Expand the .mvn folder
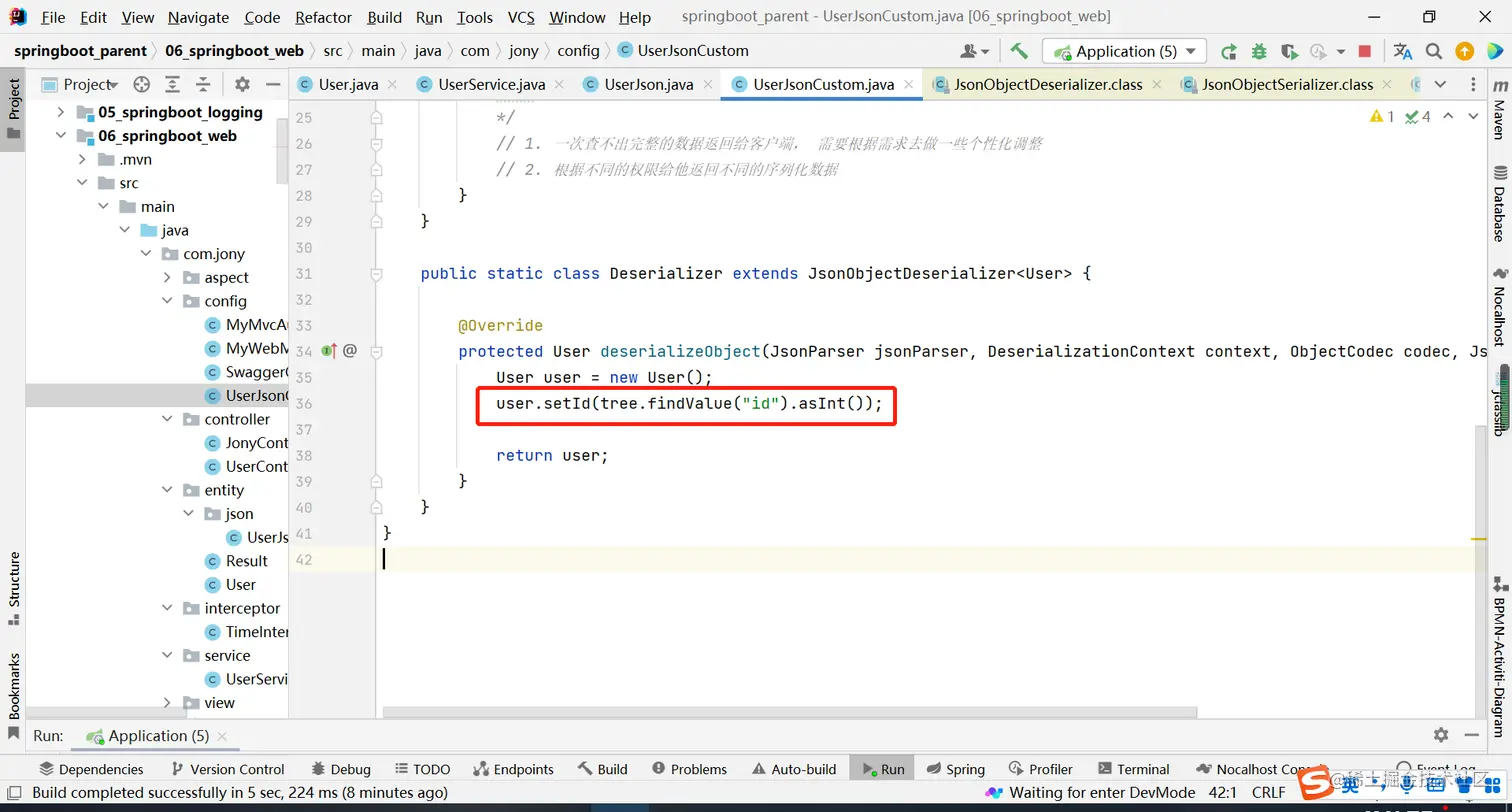Image resolution: width=1512 pixels, height=812 pixels. pos(82,159)
